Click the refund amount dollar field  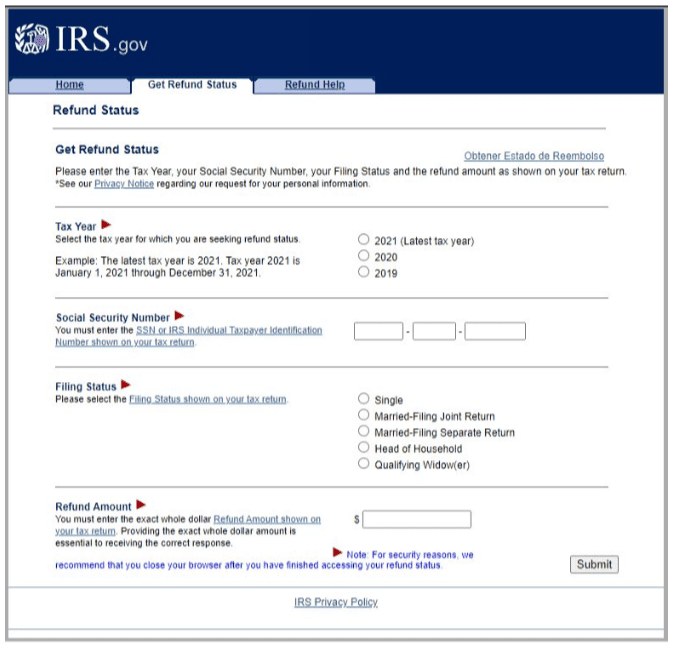click(417, 519)
